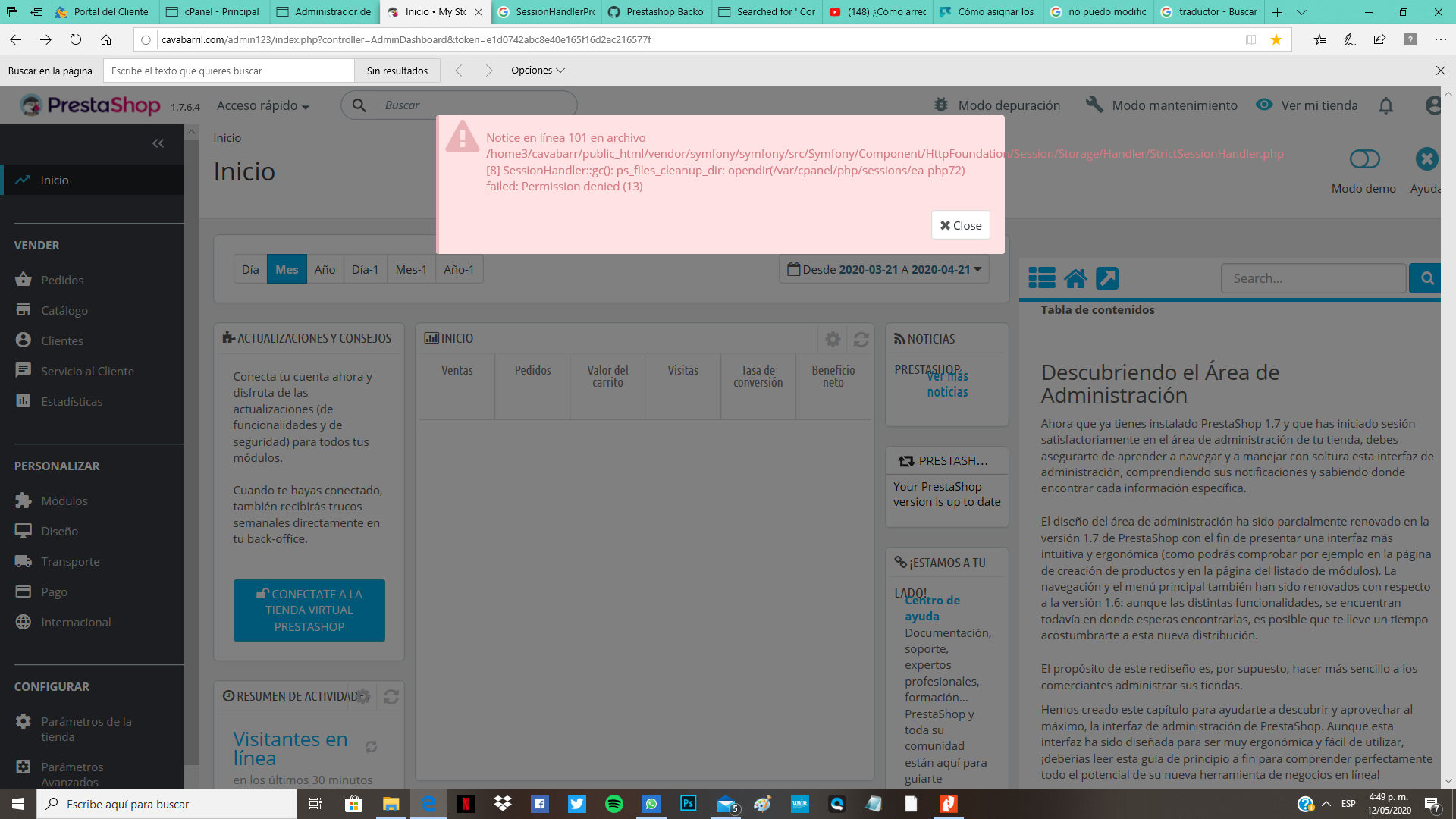Viewport: 1456px width, 819px height.
Task: Click the help panel search magnifier button
Action: pos(1426,278)
